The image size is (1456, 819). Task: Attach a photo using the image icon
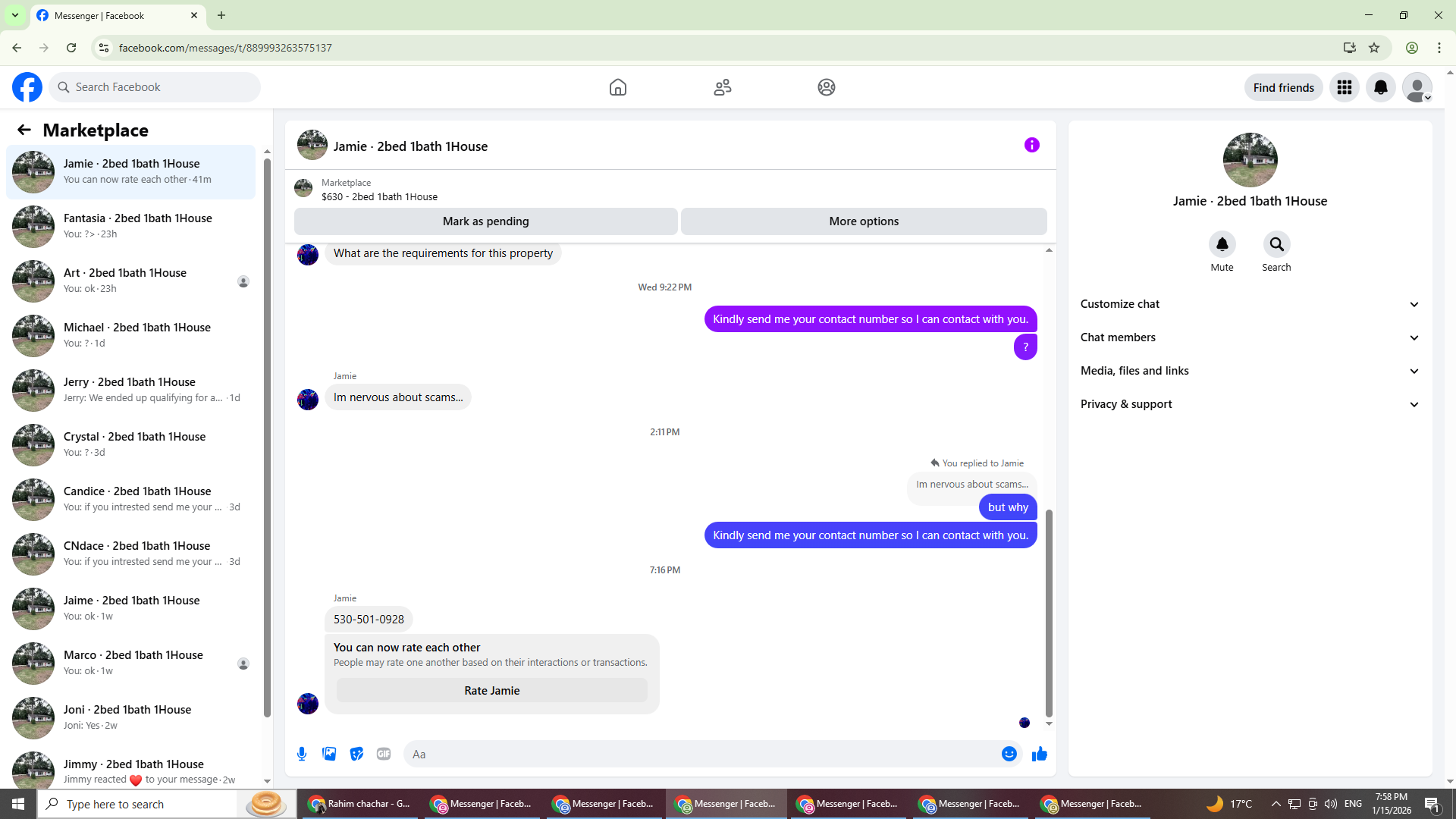(329, 754)
